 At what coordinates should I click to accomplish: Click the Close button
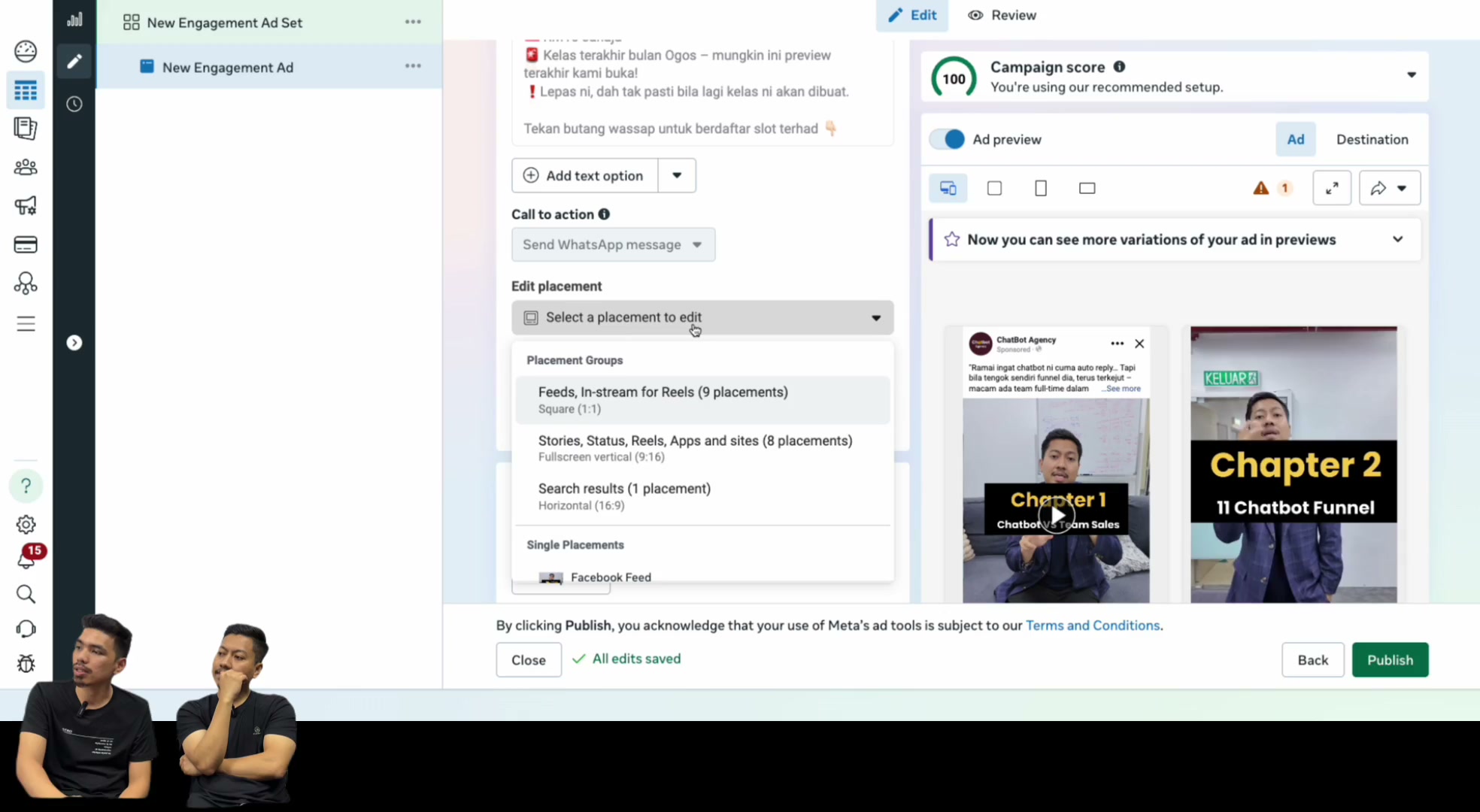[529, 659]
